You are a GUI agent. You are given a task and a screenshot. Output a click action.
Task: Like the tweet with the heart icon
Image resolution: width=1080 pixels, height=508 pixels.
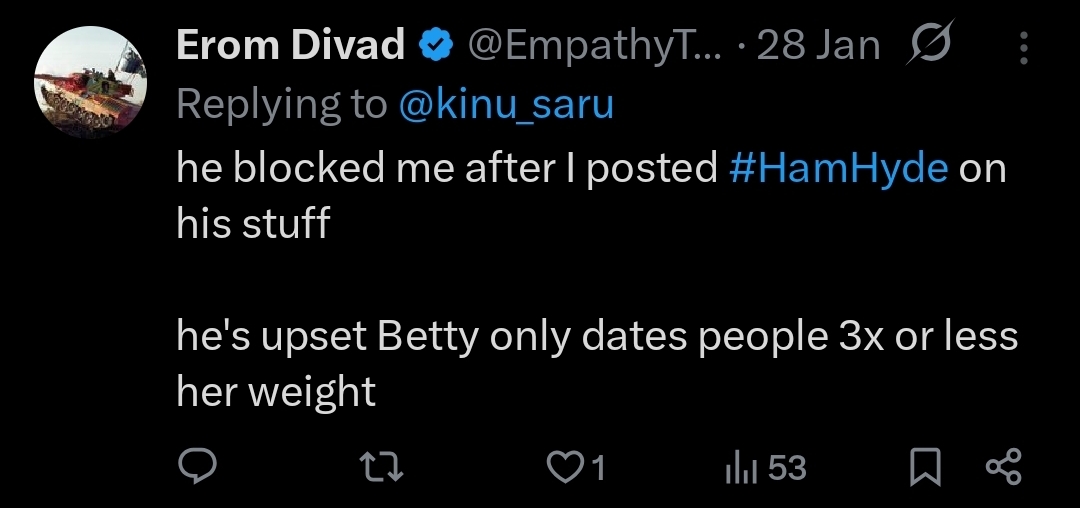(x=564, y=467)
